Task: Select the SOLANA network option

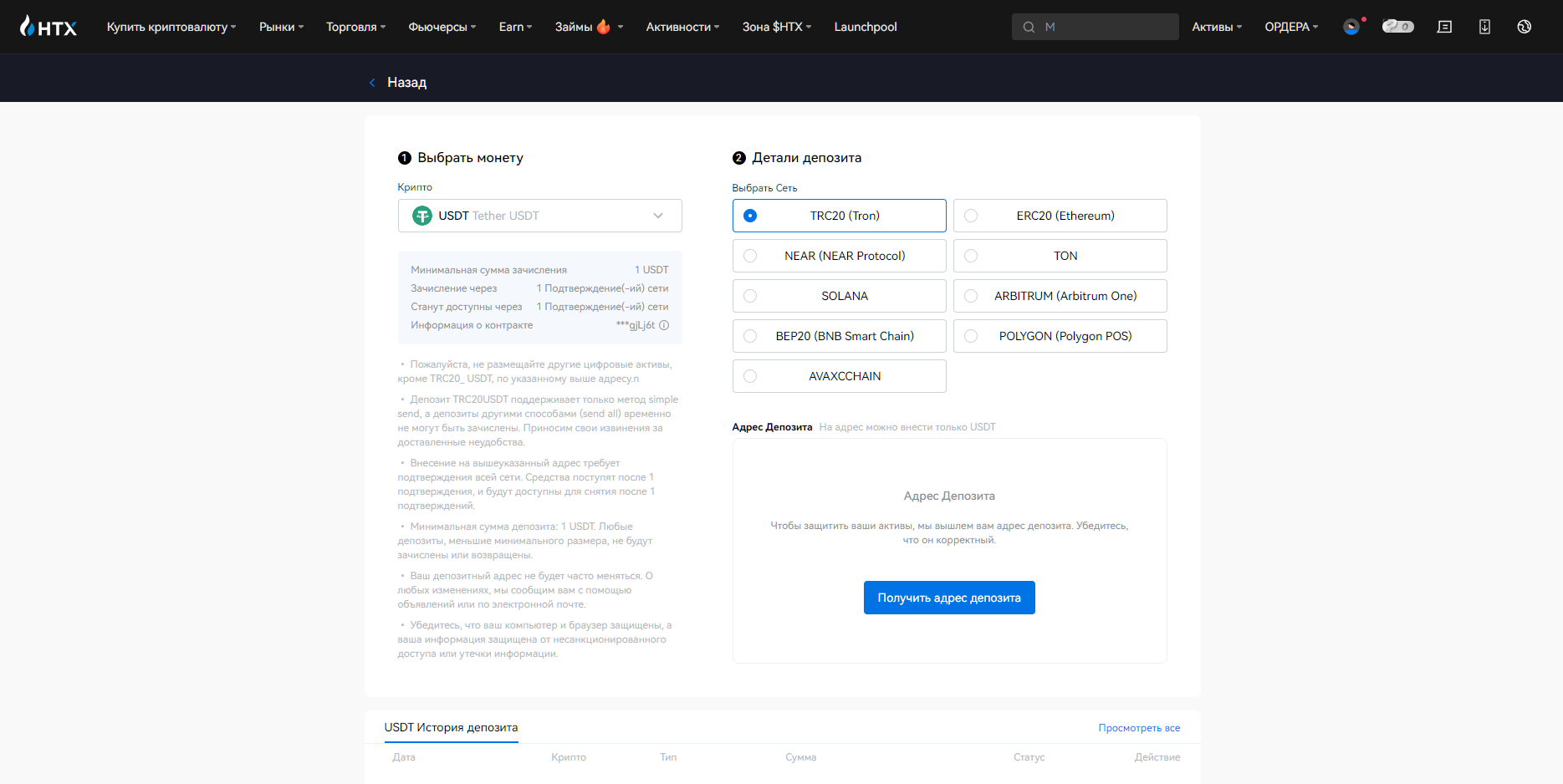Action: point(839,296)
